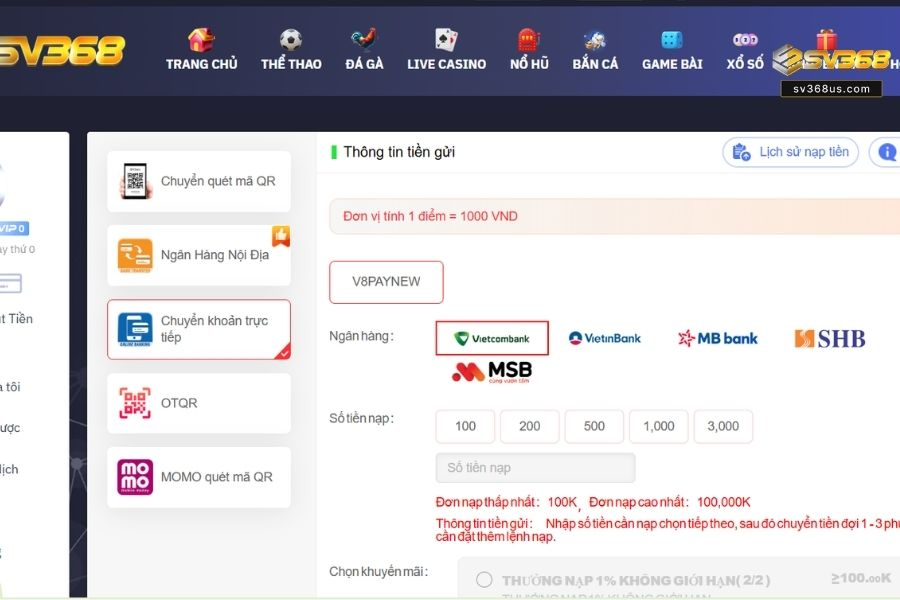The width and height of the screenshot is (900, 600).
Task: Select the Game Bài dice icon
Action: coord(672,40)
